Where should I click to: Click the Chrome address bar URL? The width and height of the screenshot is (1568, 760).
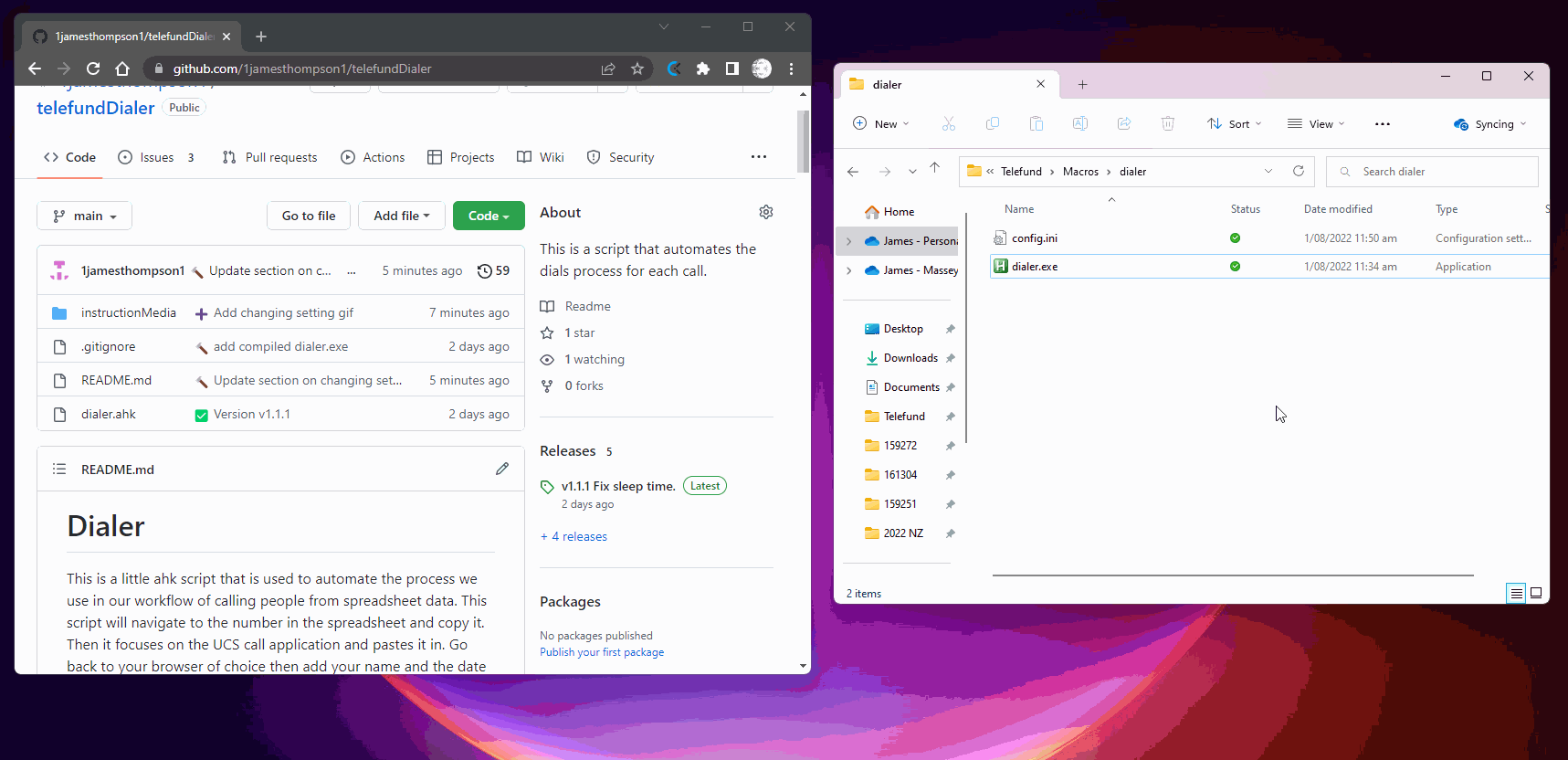tap(302, 69)
